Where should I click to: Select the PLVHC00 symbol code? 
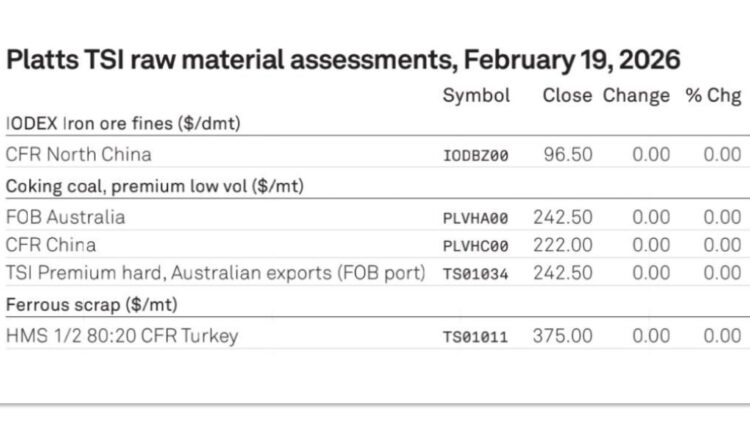(x=475, y=246)
